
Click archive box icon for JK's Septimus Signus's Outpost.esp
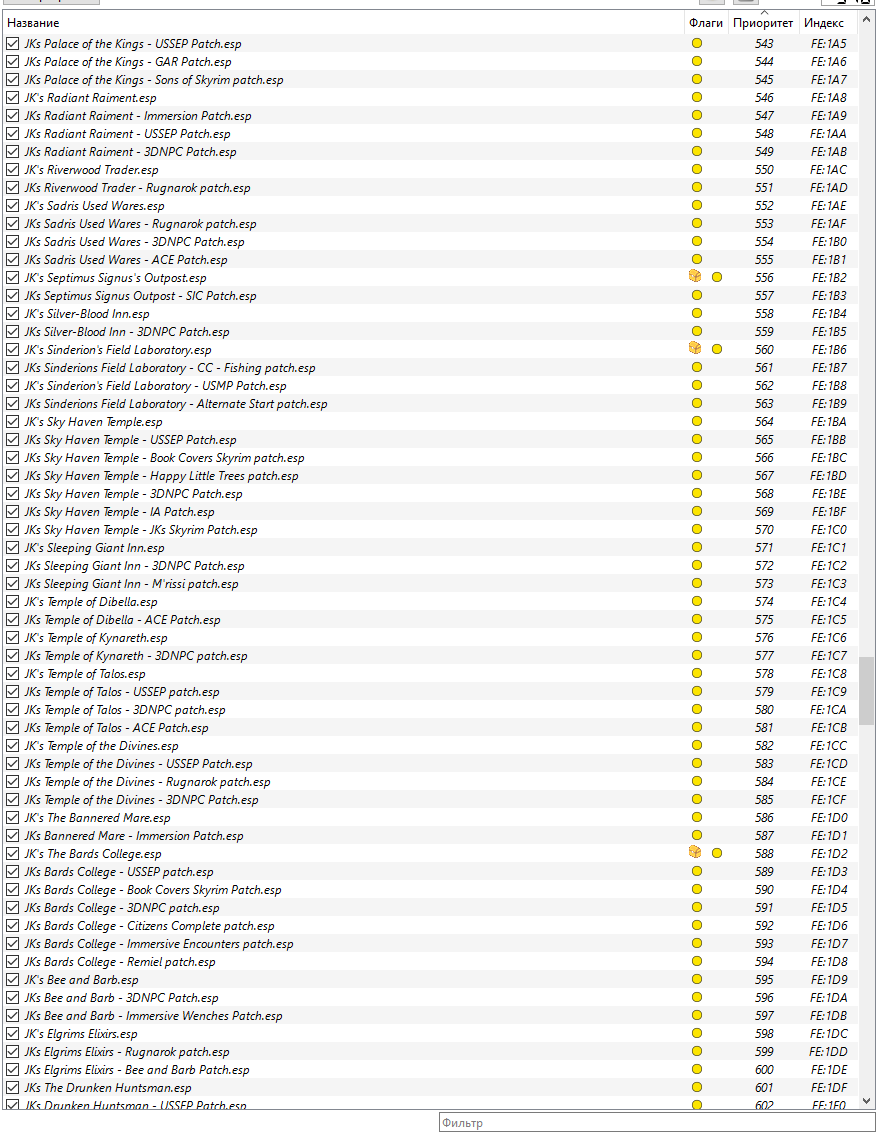(695, 277)
